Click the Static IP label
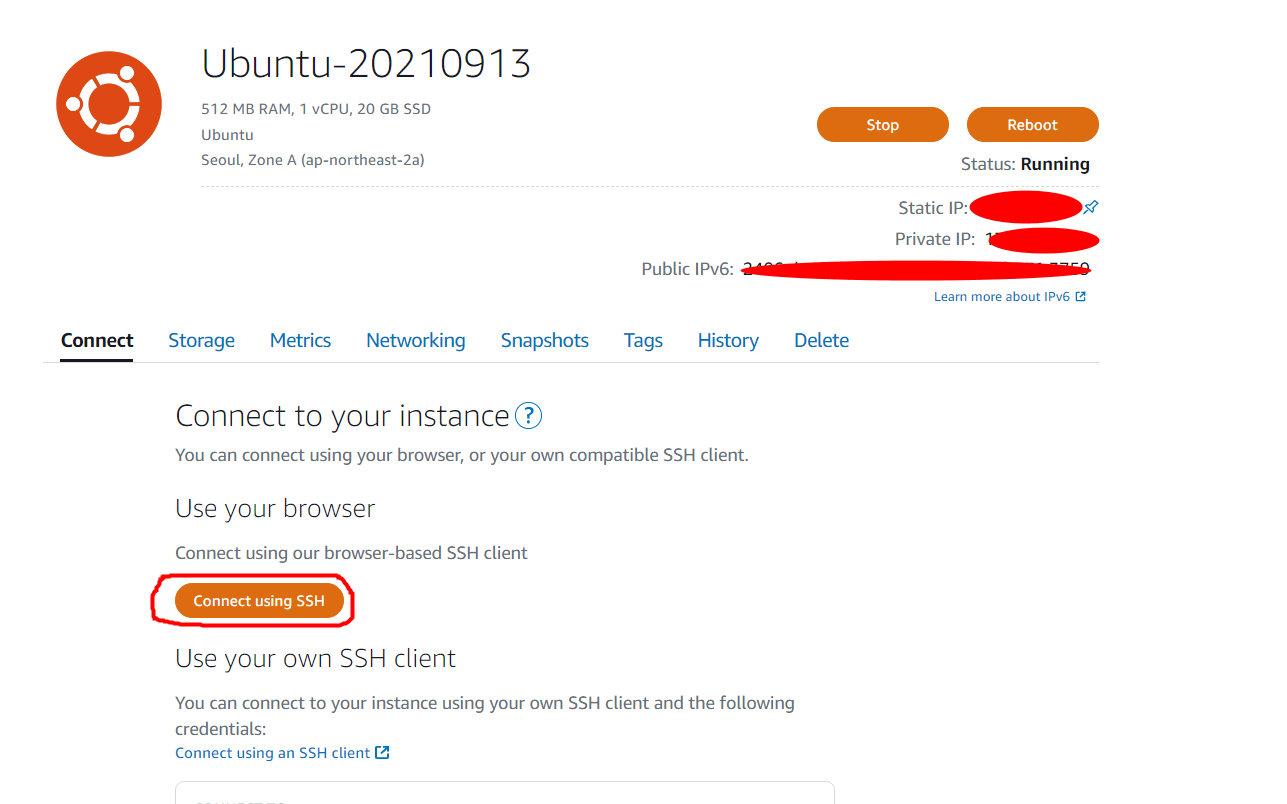 pos(933,208)
